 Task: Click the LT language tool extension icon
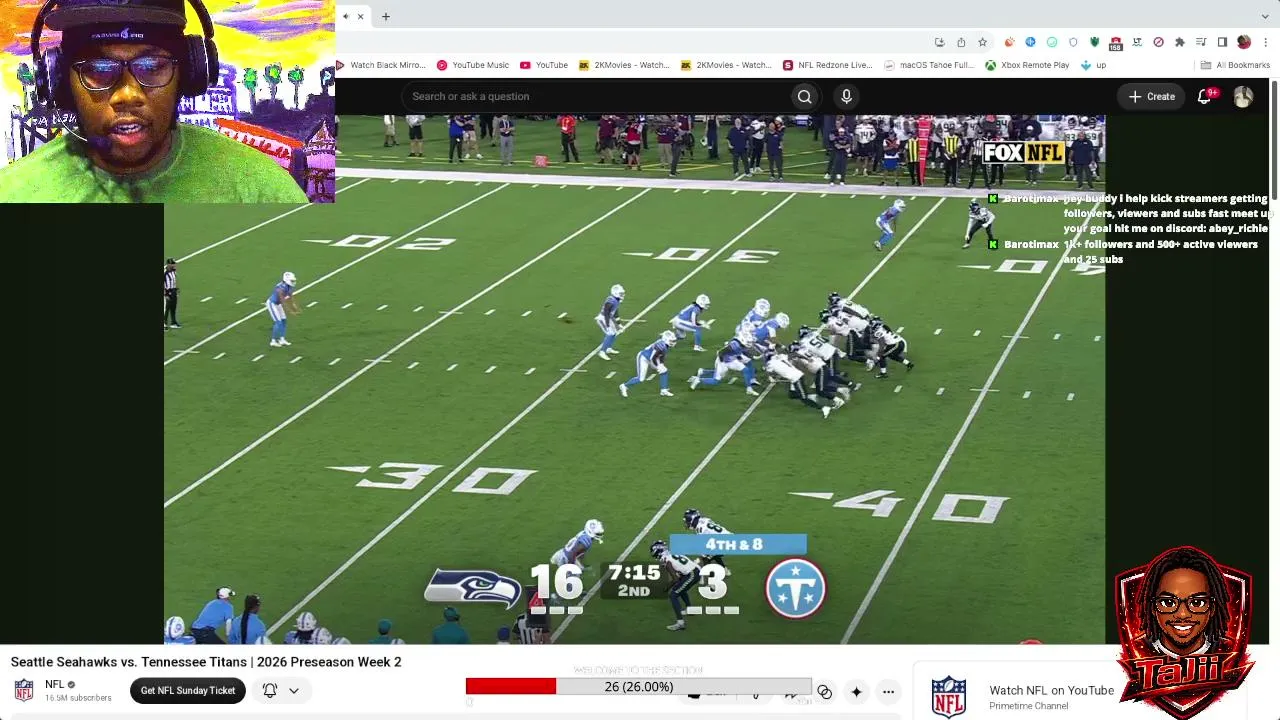coord(1137,42)
